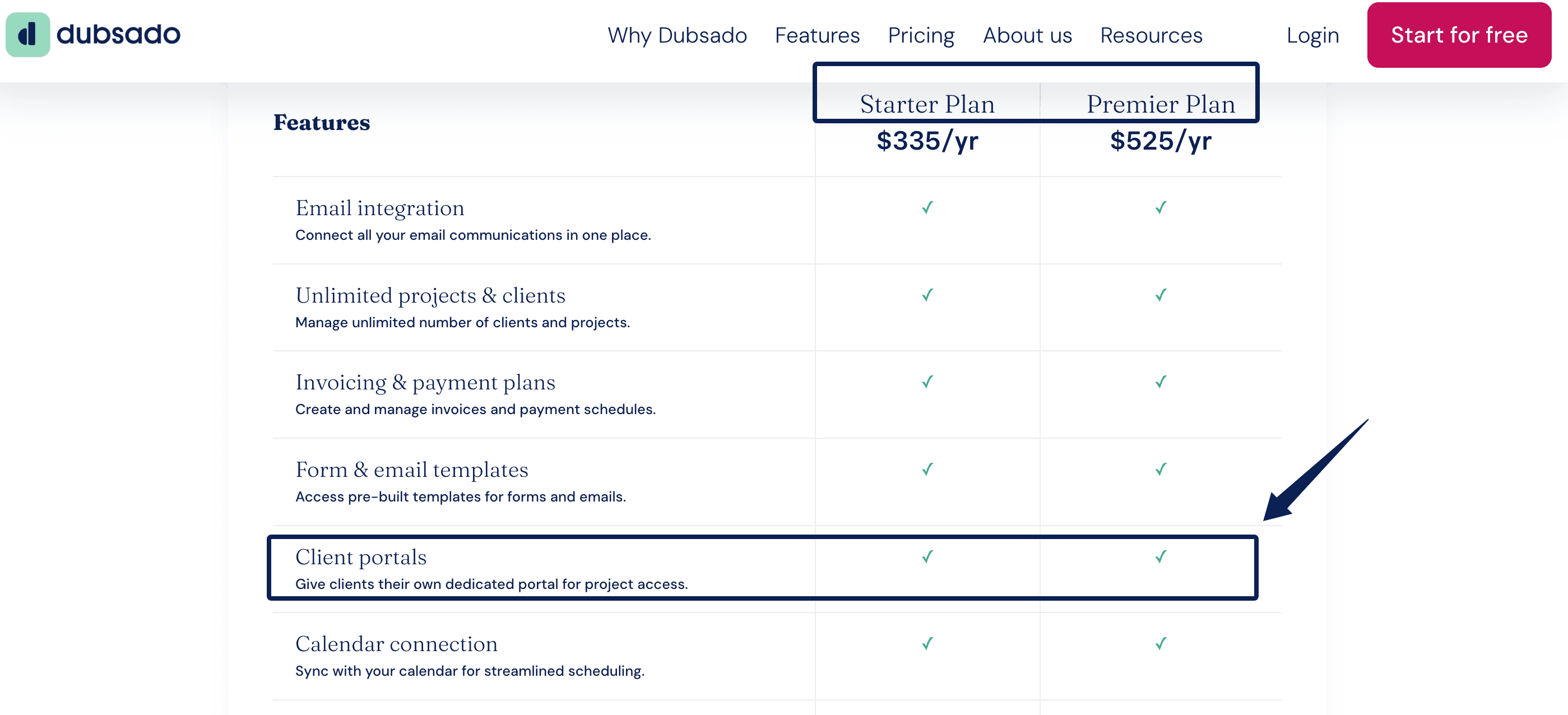Click Form & email templates title
Screen dimensions: 1568x715
pos(411,470)
